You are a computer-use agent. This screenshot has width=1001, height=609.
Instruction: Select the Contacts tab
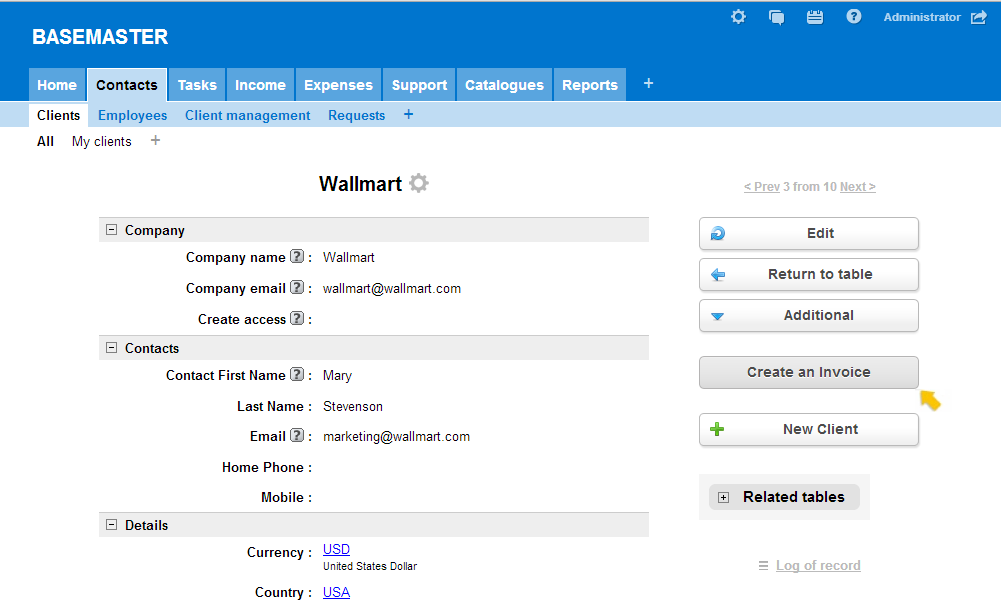tap(127, 85)
